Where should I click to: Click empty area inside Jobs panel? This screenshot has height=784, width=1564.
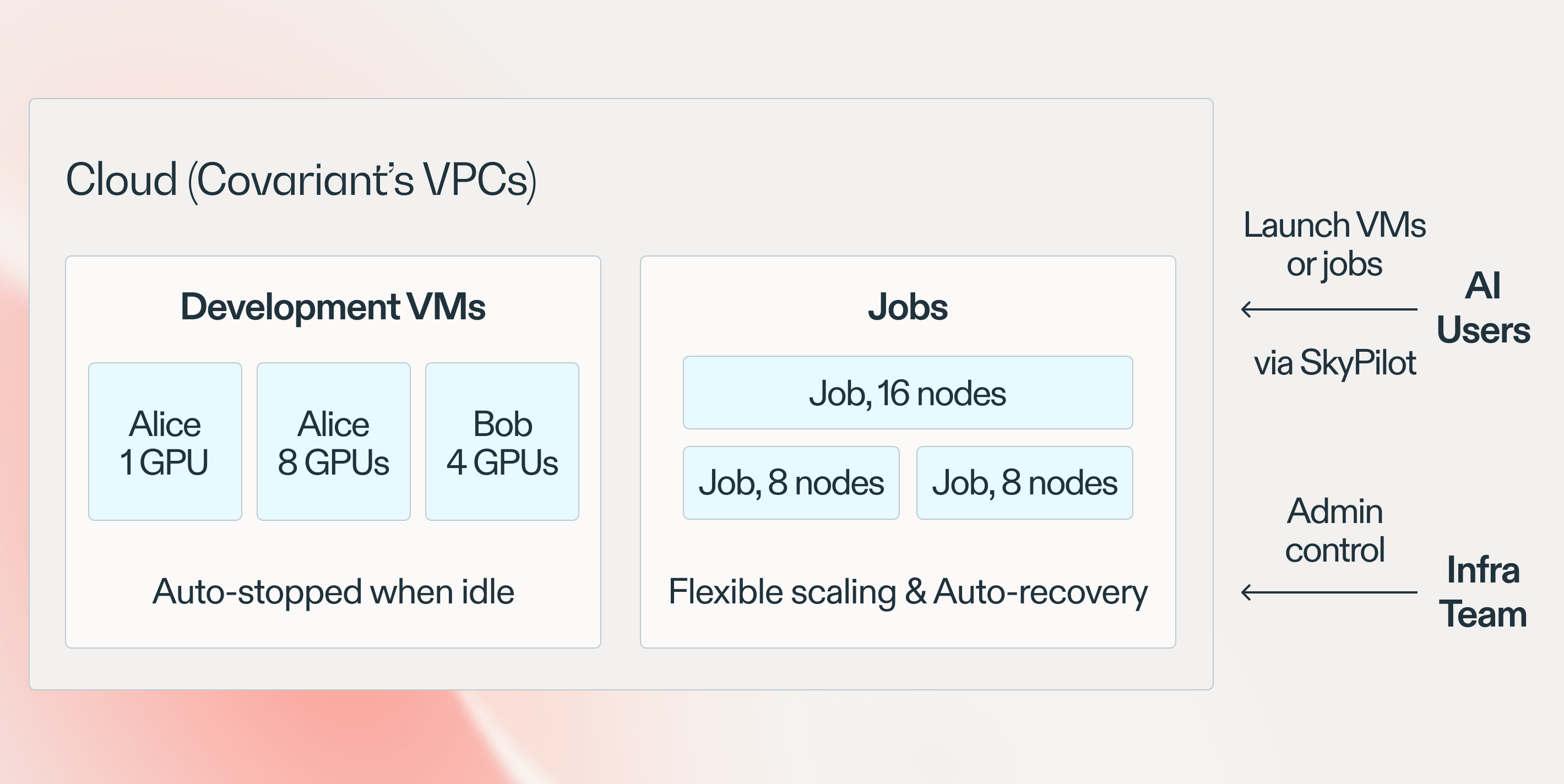(x=908, y=546)
